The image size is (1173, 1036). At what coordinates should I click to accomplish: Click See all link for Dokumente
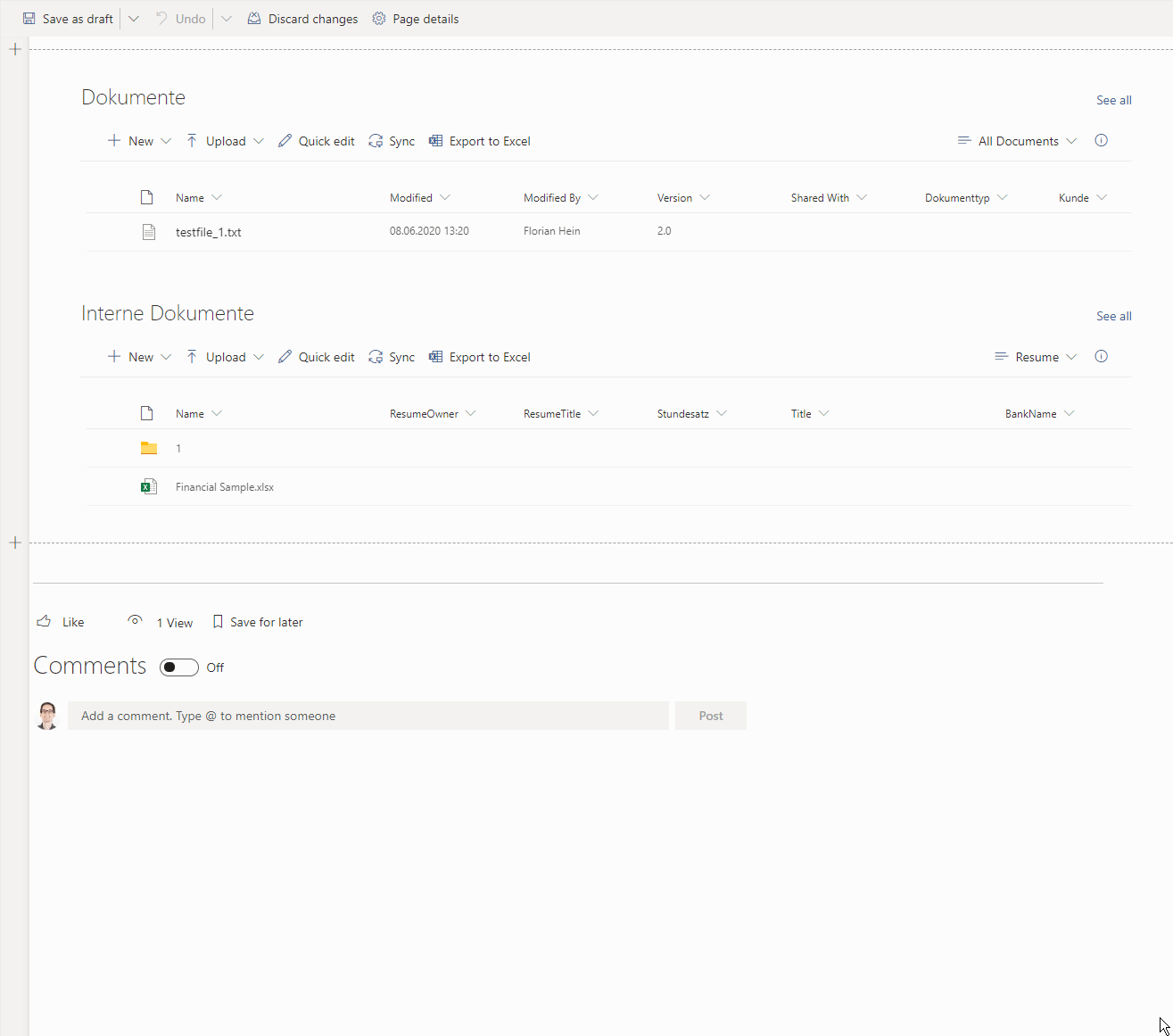click(1114, 100)
